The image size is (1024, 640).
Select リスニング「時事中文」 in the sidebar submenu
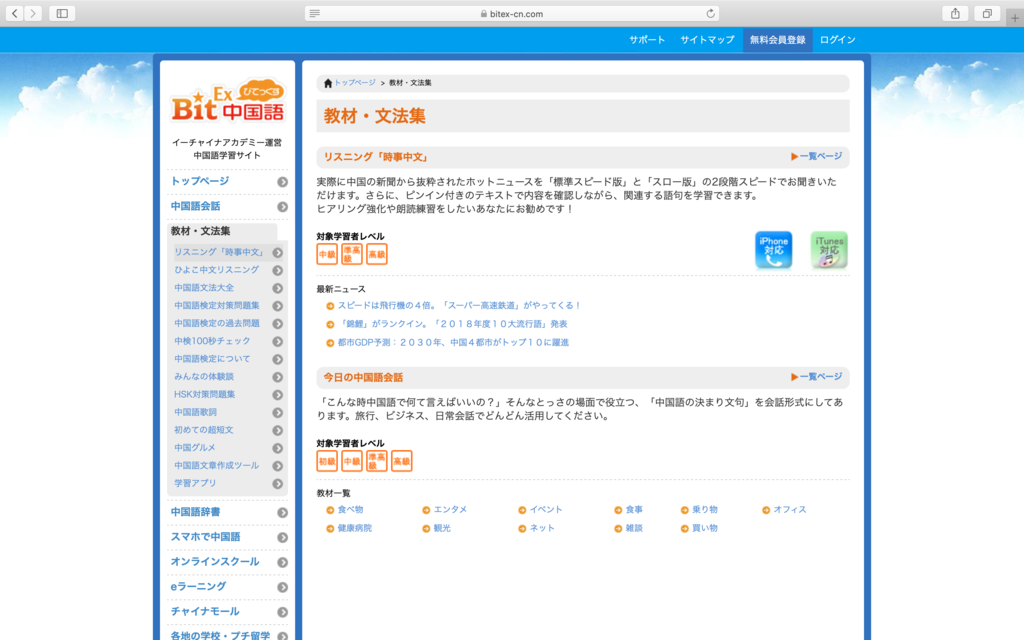[x=219, y=252]
